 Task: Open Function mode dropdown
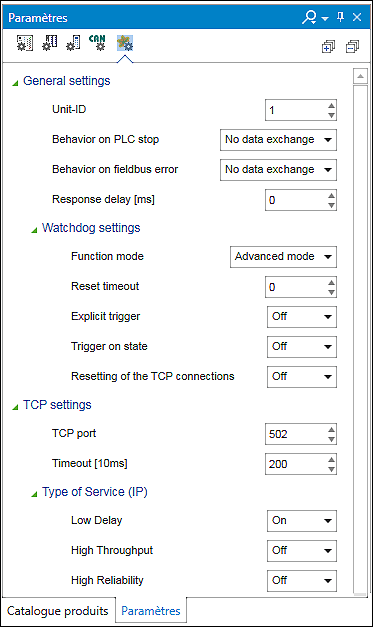click(x=283, y=257)
